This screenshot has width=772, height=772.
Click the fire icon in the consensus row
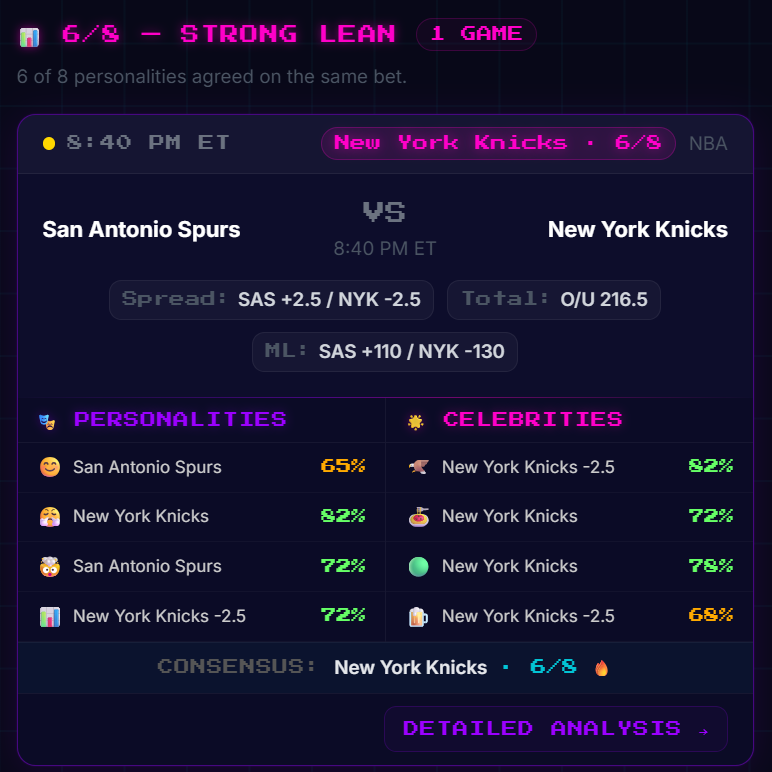pyautogui.click(x=601, y=668)
